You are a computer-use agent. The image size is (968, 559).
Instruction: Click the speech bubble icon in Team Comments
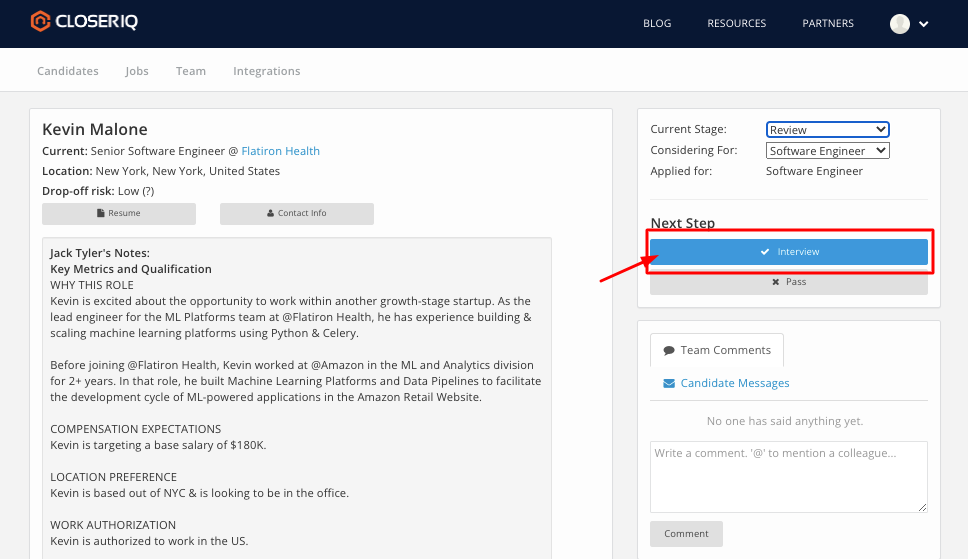click(668, 350)
